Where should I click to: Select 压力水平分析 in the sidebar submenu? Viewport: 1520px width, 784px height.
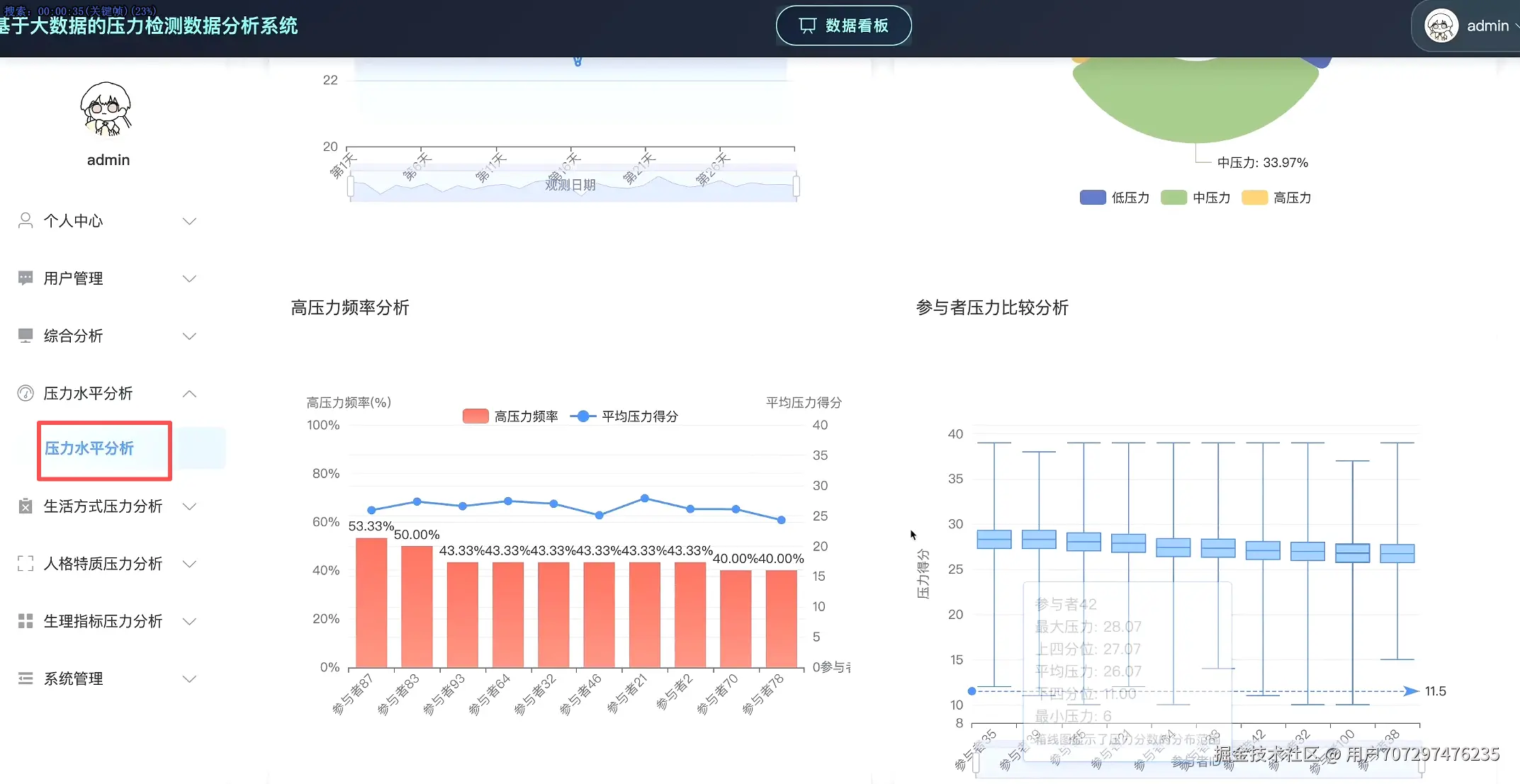click(x=90, y=449)
